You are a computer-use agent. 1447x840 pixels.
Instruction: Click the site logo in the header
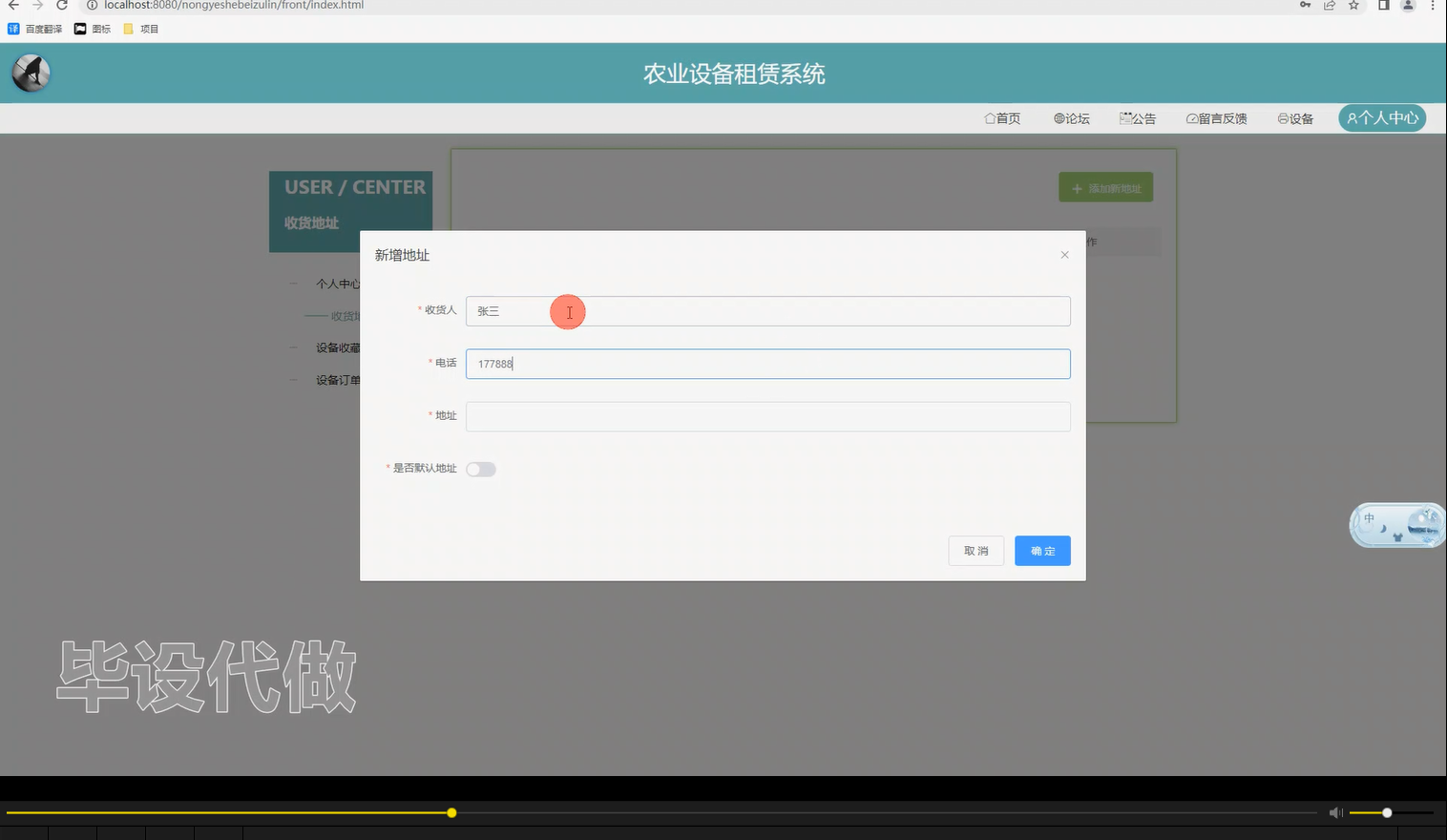(x=30, y=73)
